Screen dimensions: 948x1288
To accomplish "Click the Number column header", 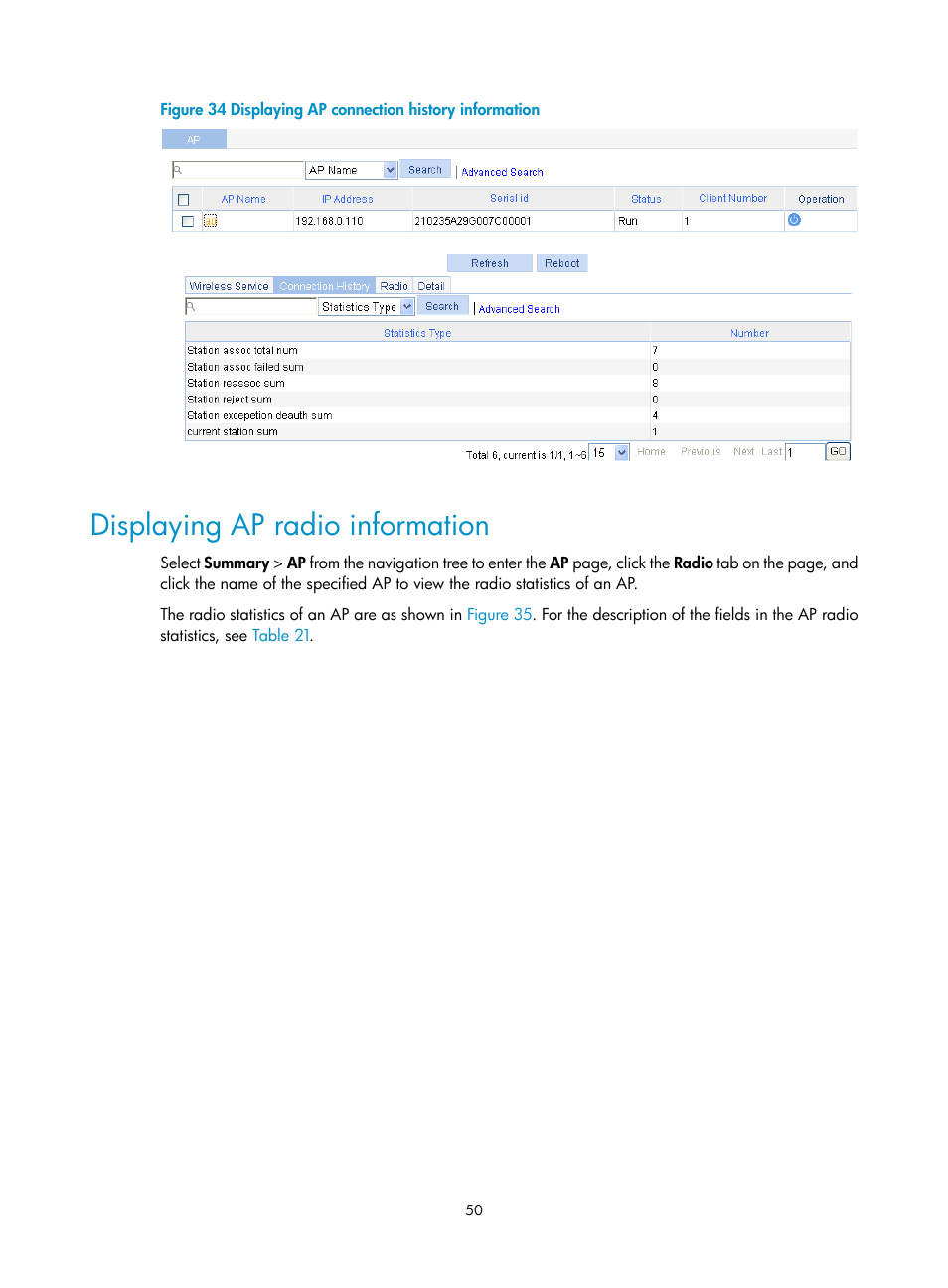I will click(749, 333).
